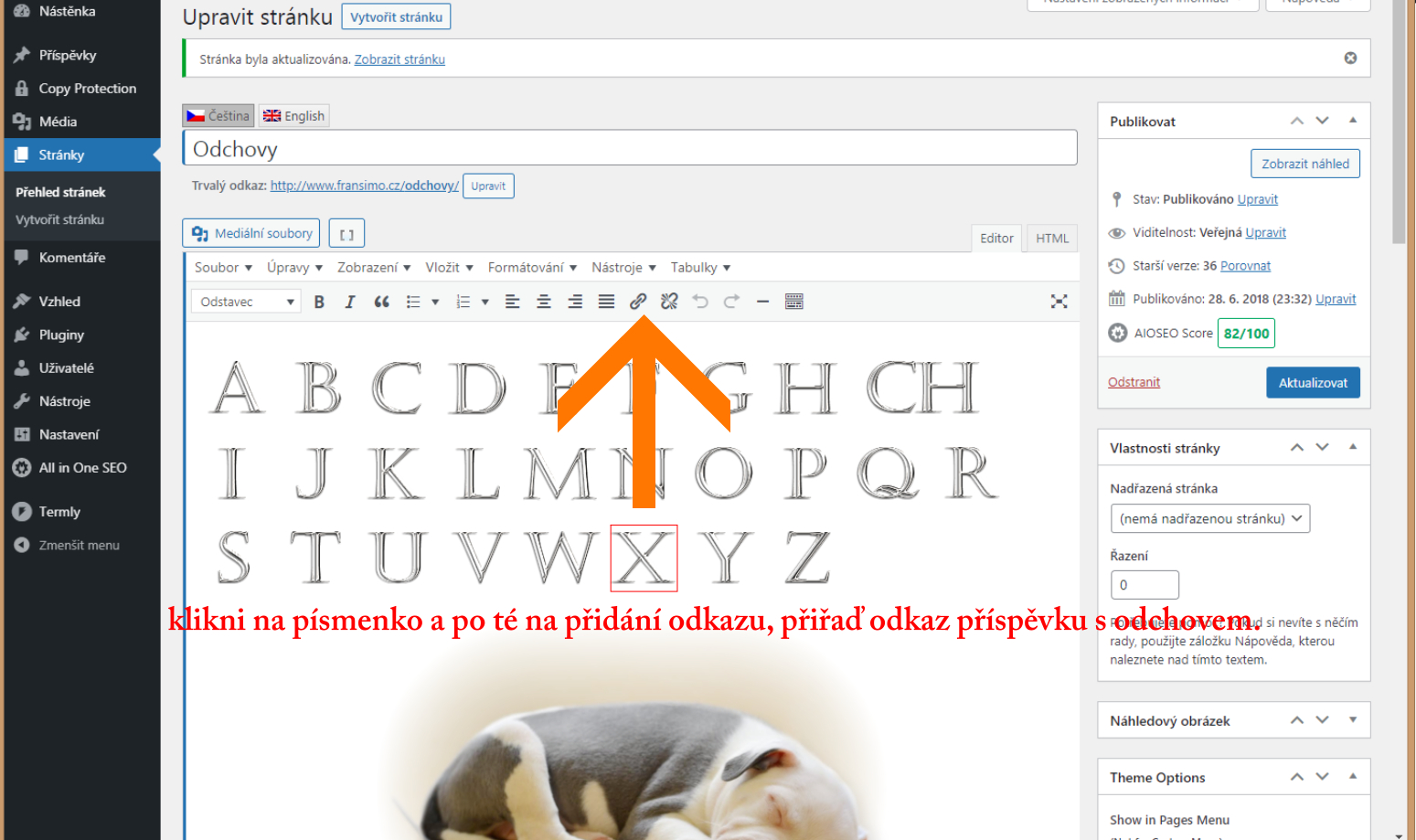This screenshot has height=840, width=1416.
Task: Click the Aktualizovat update button
Action: (x=1313, y=383)
